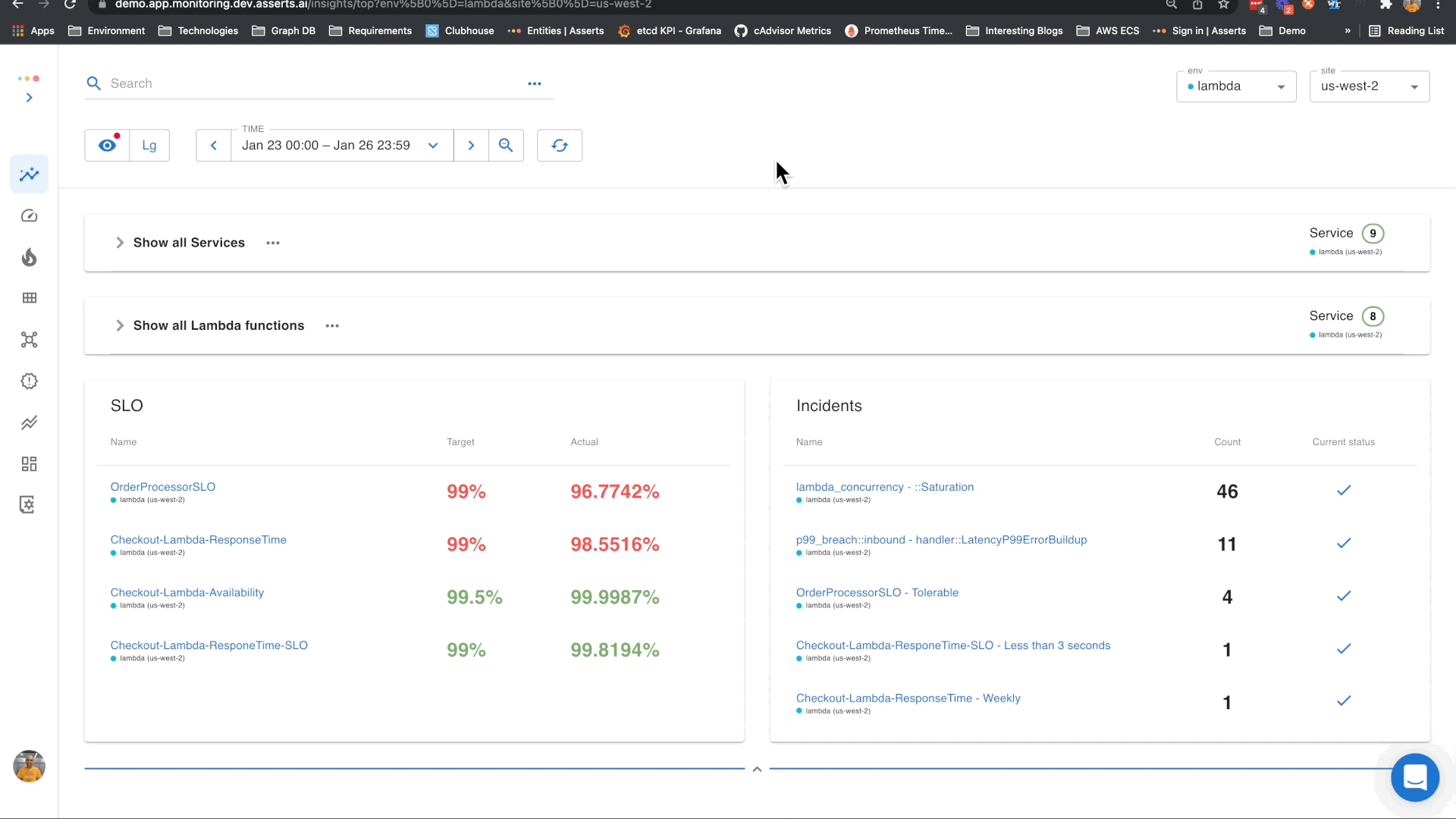Open the gauge dashboard icon in the sidebar
Viewport: 1456px width, 819px height.
29,216
